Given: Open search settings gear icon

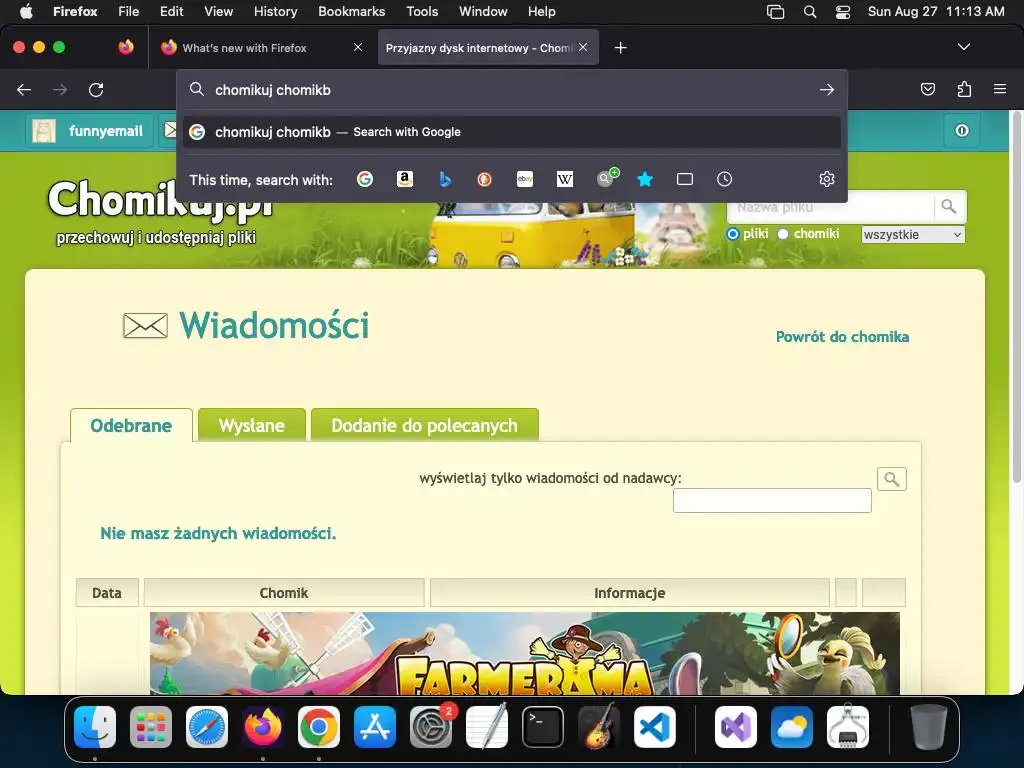Looking at the screenshot, I should point(827,179).
